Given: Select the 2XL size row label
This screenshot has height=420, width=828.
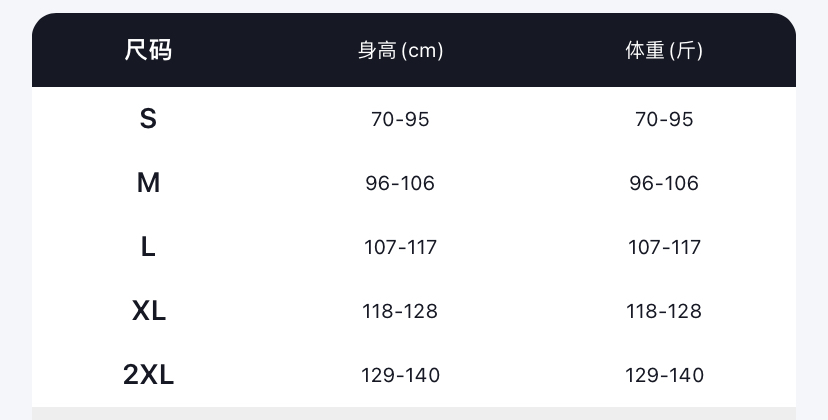Looking at the screenshot, I should coord(148,375).
